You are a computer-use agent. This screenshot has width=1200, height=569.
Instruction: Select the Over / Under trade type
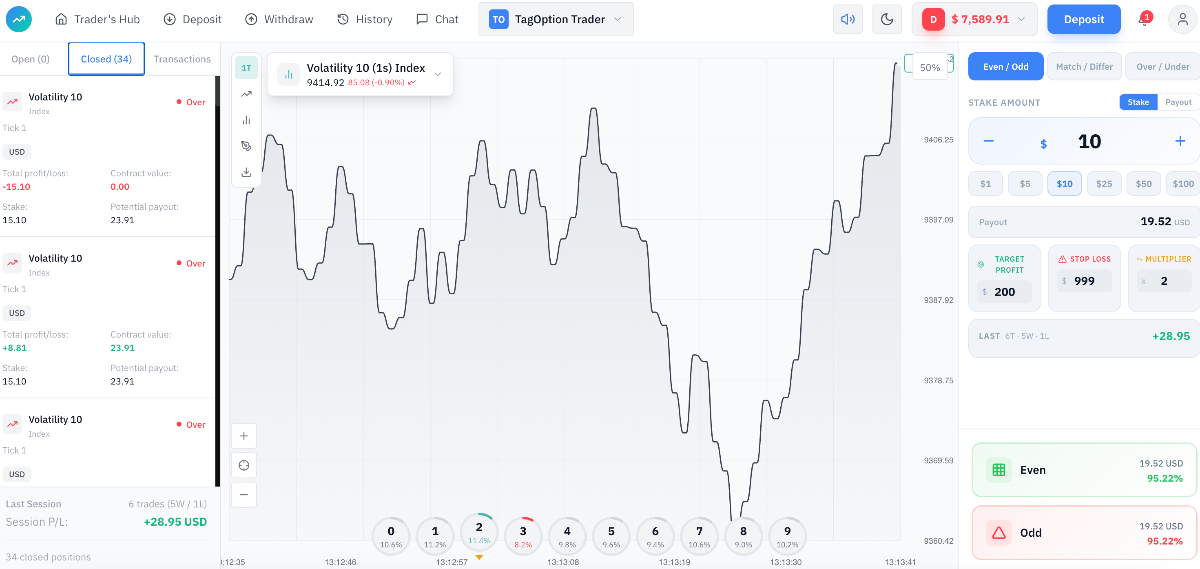coord(1163,67)
